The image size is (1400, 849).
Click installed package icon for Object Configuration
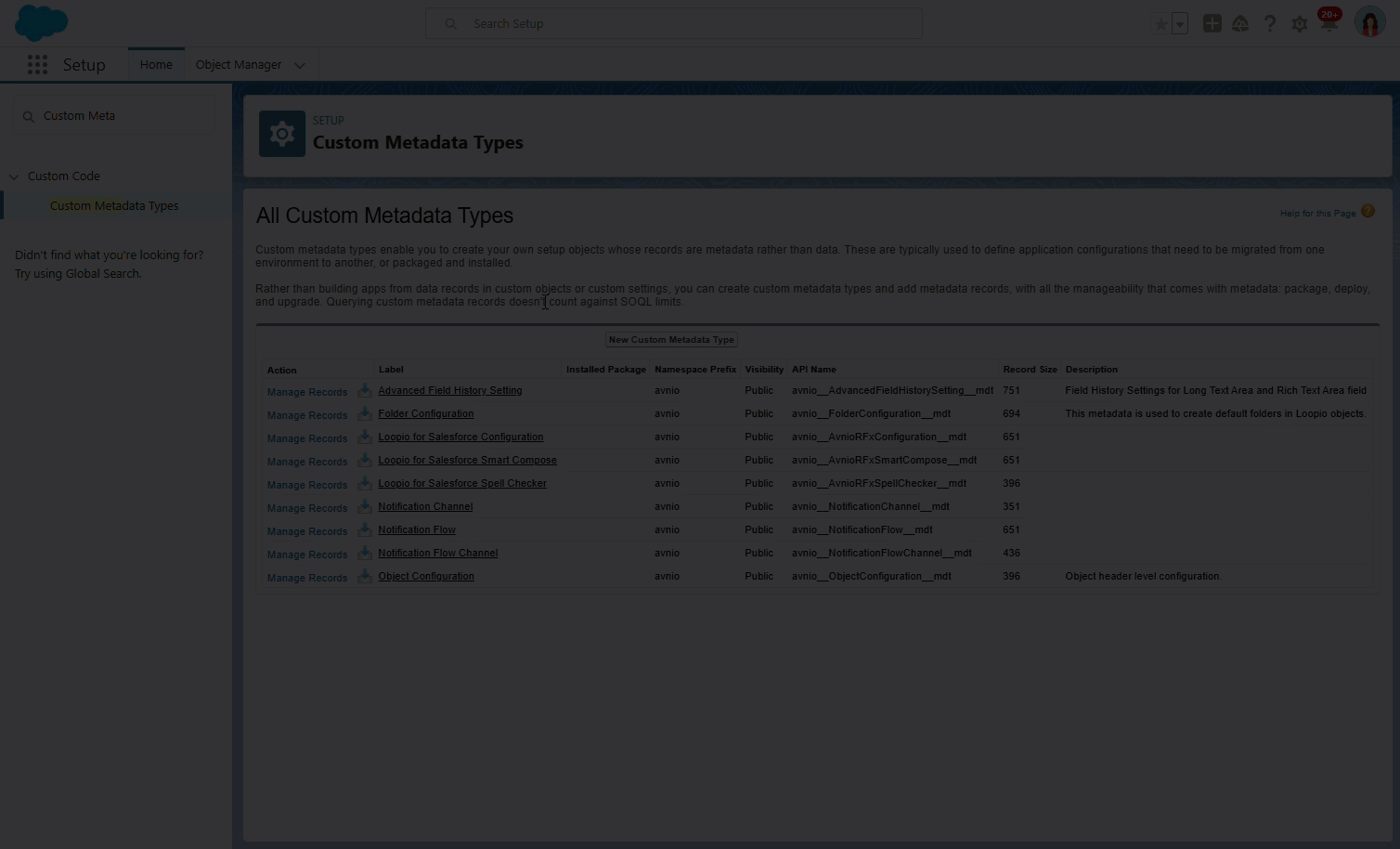[x=365, y=576]
